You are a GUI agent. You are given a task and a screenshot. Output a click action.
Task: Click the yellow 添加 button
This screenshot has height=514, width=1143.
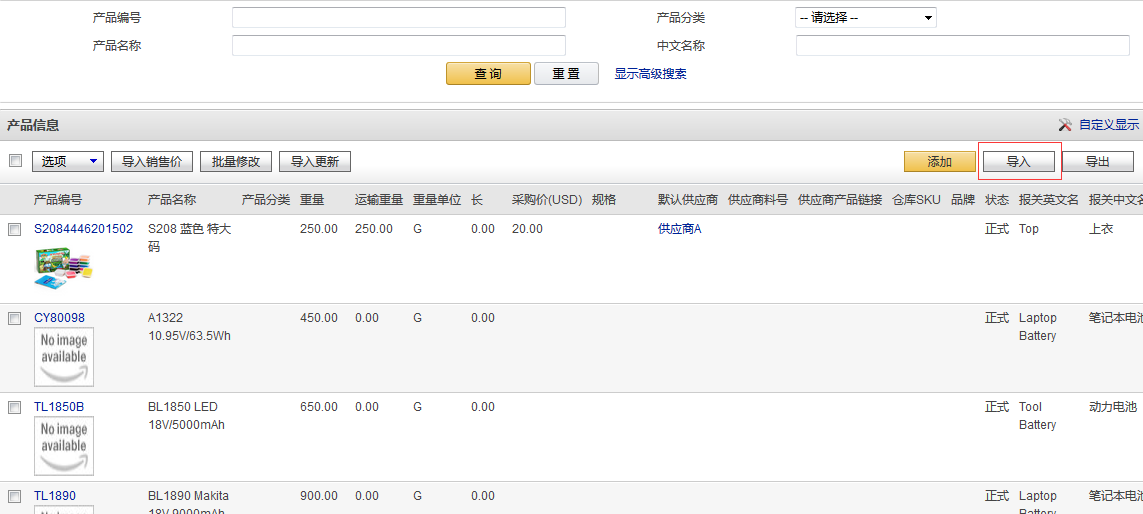click(x=940, y=162)
